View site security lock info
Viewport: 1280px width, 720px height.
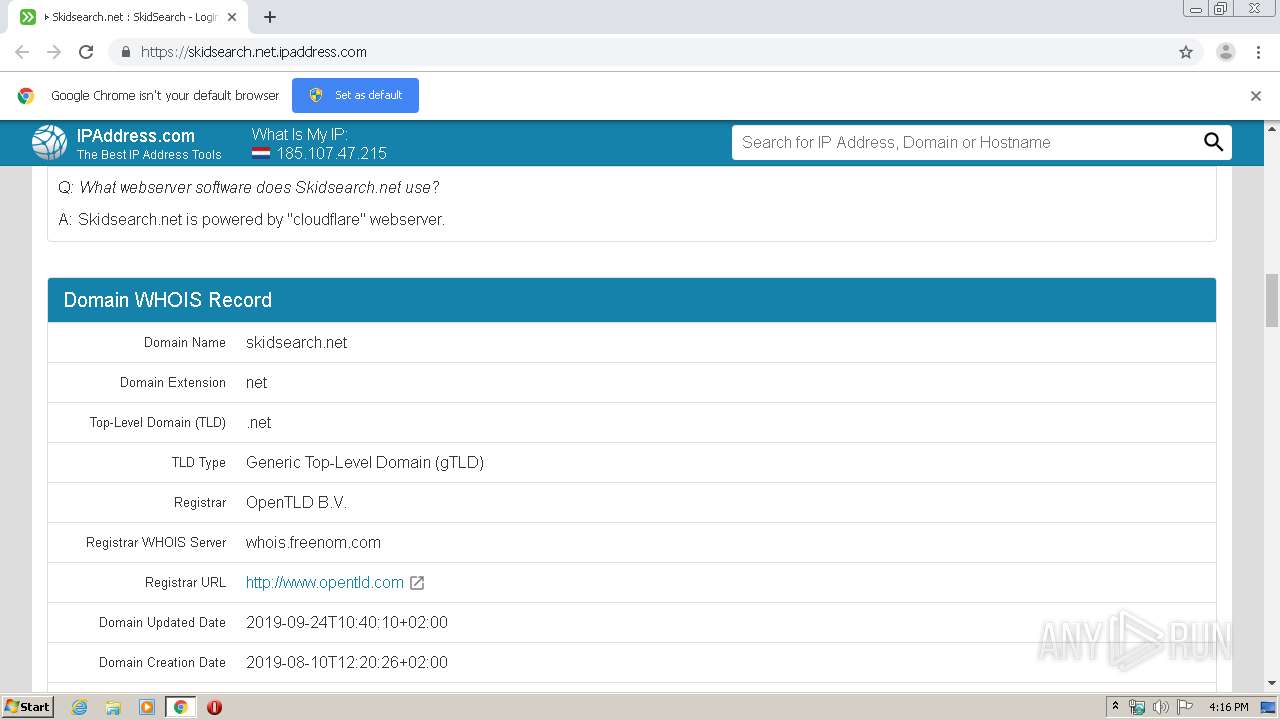[125, 52]
